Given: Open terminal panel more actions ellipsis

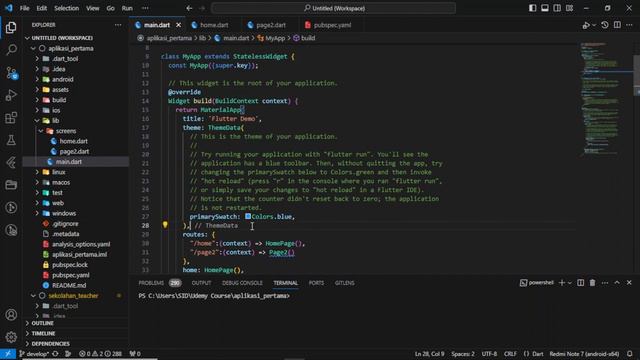Looking at the screenshot, I should point(604,282).
